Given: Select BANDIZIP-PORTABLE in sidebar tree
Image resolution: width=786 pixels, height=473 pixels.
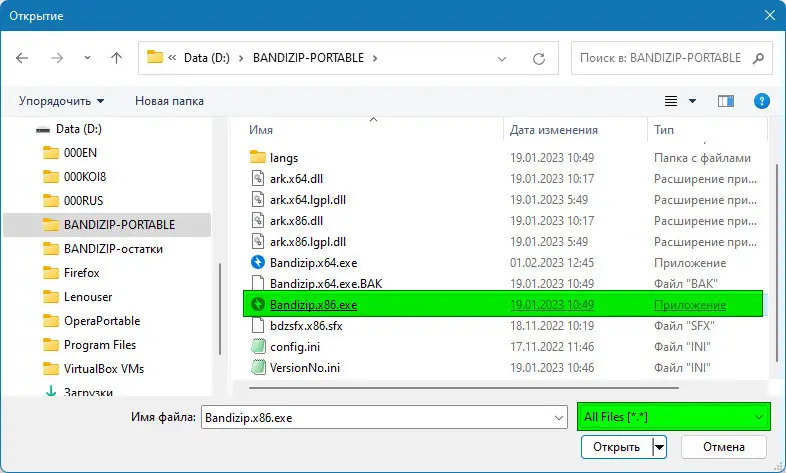Looking at the screenshot, I should click(106, 225).
